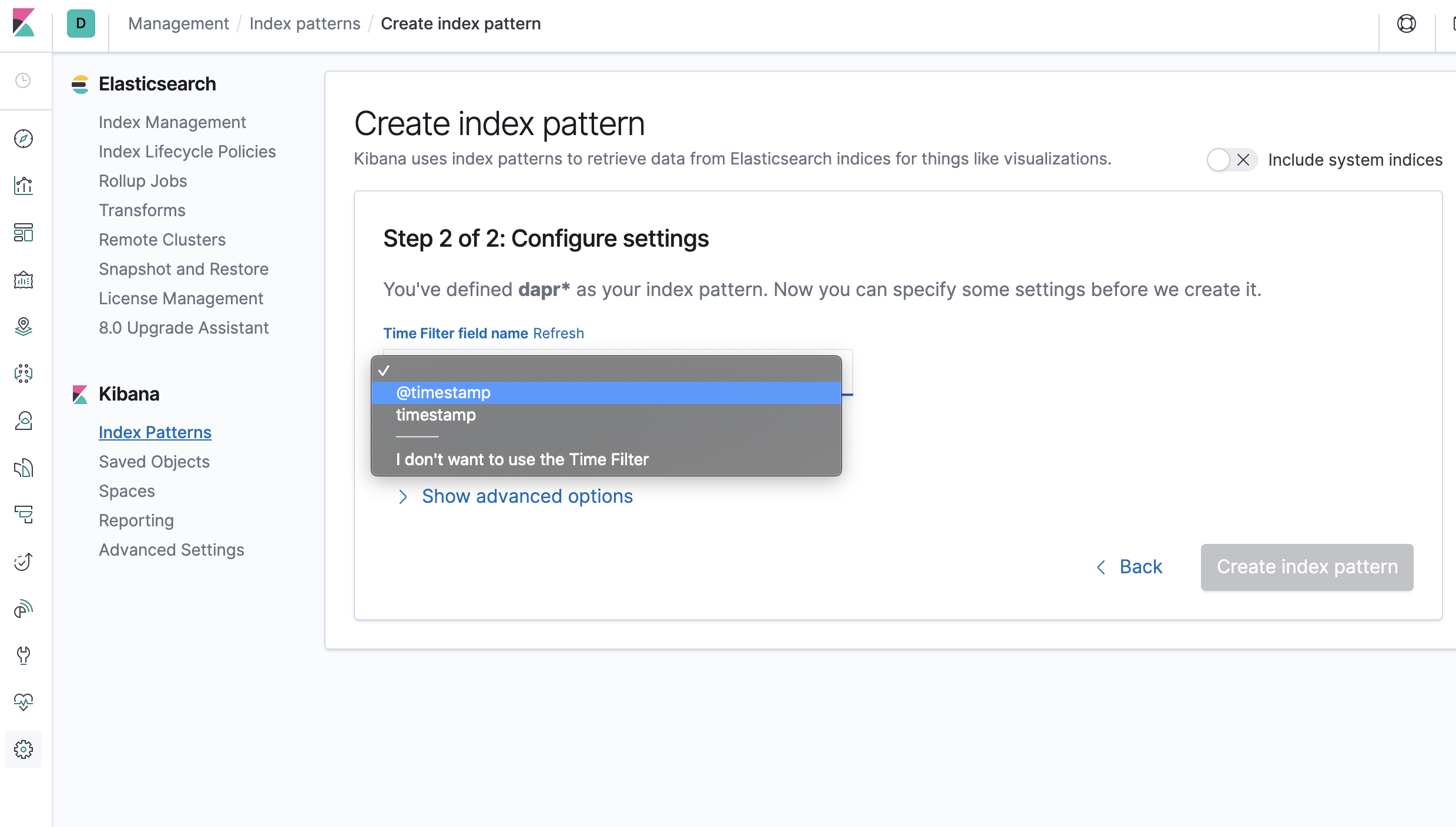The image size is (1456, 827).
Task: Click the Back button
Action: tap(1129, 567)
